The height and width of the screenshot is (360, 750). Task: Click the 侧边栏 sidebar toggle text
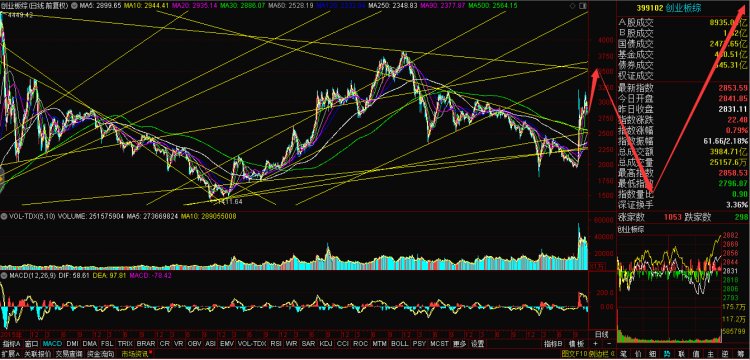pyautogui.click(x=599, y=354)
